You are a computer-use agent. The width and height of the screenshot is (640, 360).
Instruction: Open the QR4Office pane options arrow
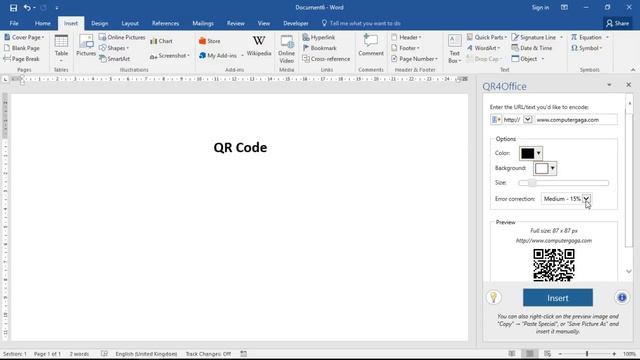tap(609, 85)
